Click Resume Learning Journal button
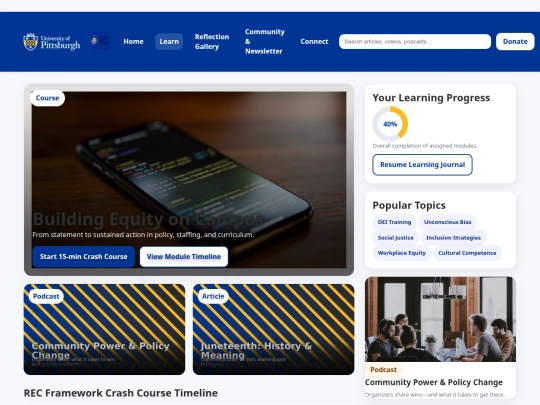This screenshot has width=540, height=405. (x=422, y=165)
